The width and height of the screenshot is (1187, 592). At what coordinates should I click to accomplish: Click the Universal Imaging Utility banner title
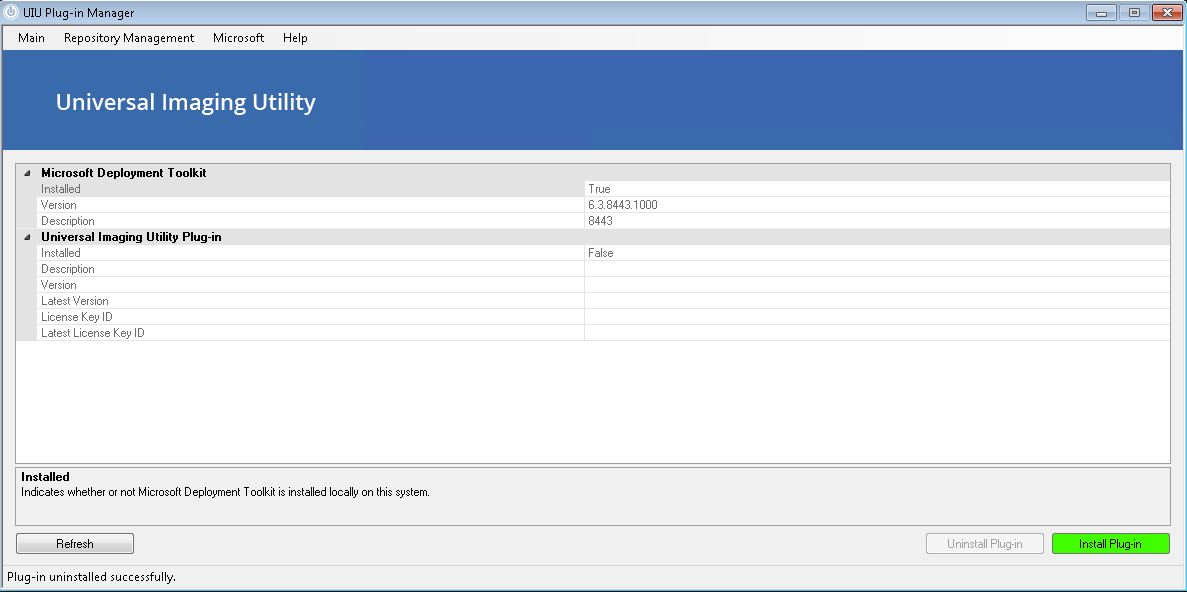[x=185, y=102]
